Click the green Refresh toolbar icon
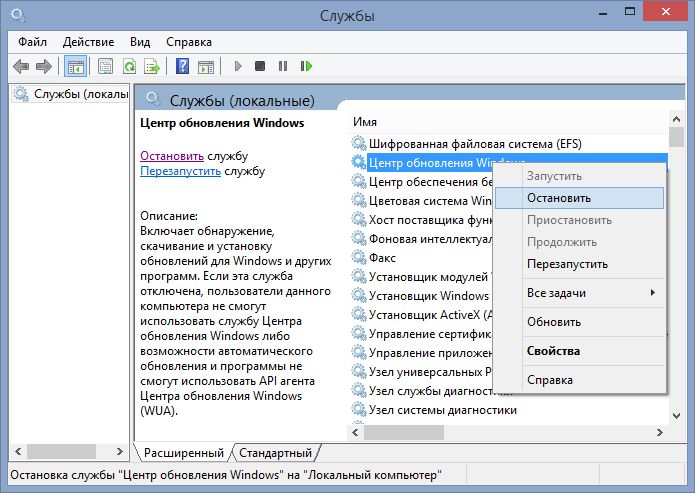This screenshot has width=695, height=493. pyautogui.click(x=129, y=66)
